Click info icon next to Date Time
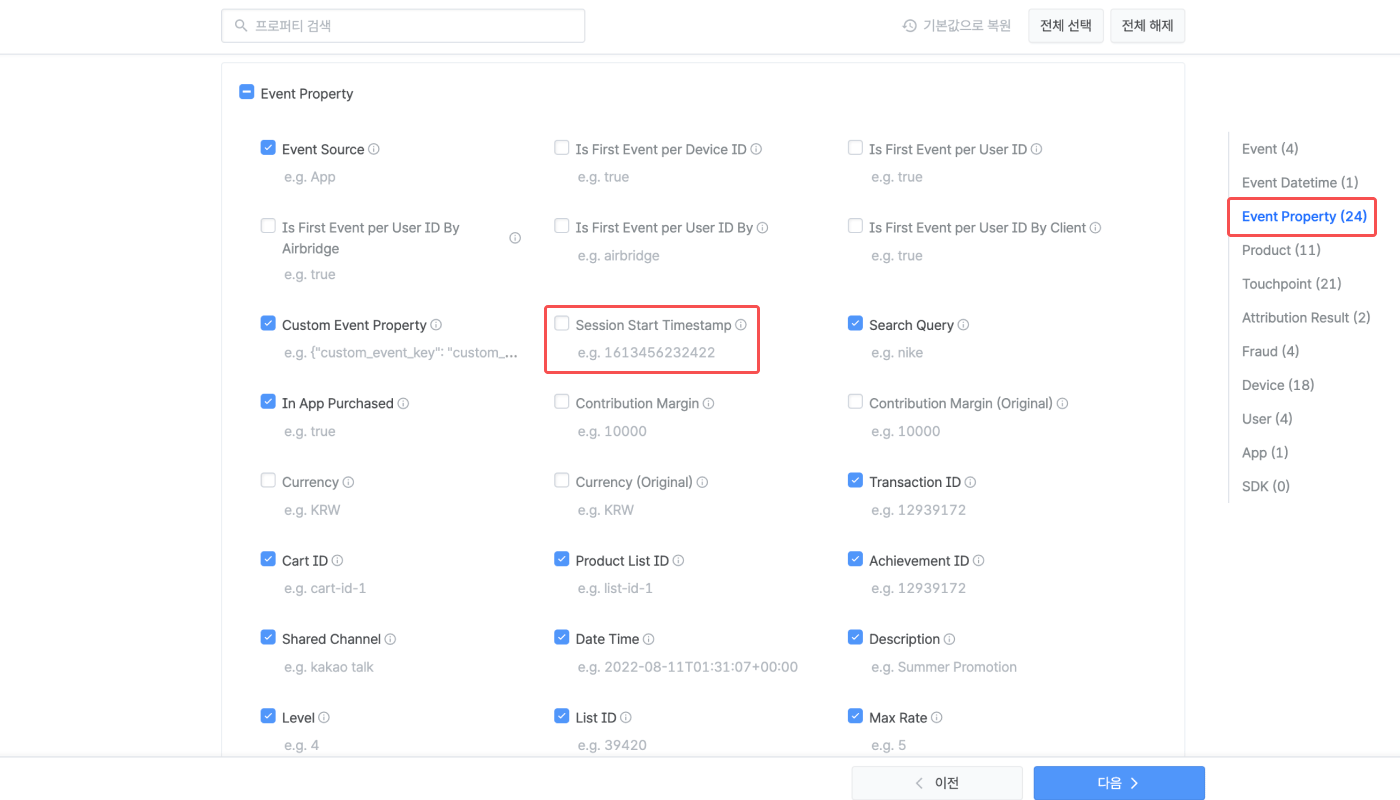1400x800 pixels. click(x=649, y=639)
